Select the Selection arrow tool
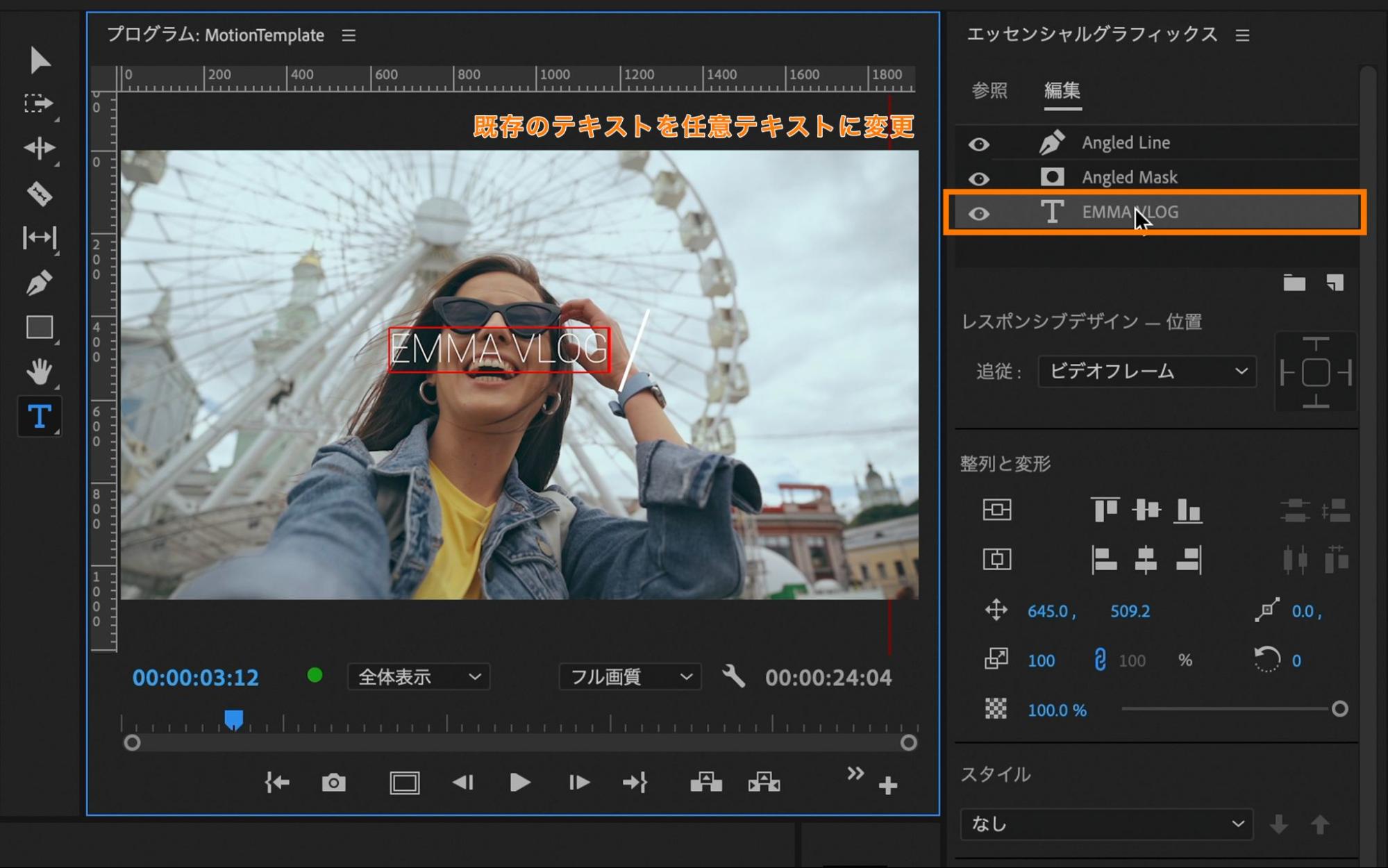Screen dimensions: 1388x868 [40, 61]
